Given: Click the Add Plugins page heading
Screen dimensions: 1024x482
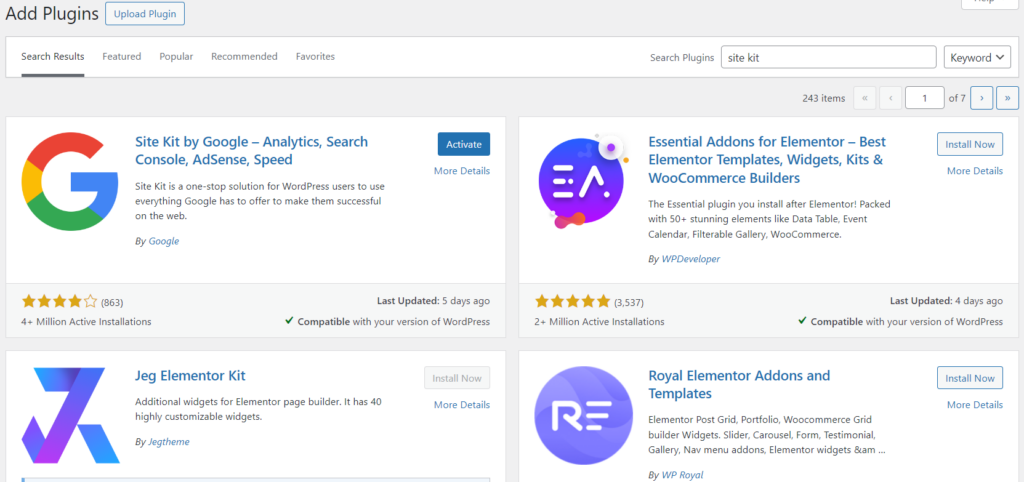Looking at the screenshot, I should click(52, 13).
